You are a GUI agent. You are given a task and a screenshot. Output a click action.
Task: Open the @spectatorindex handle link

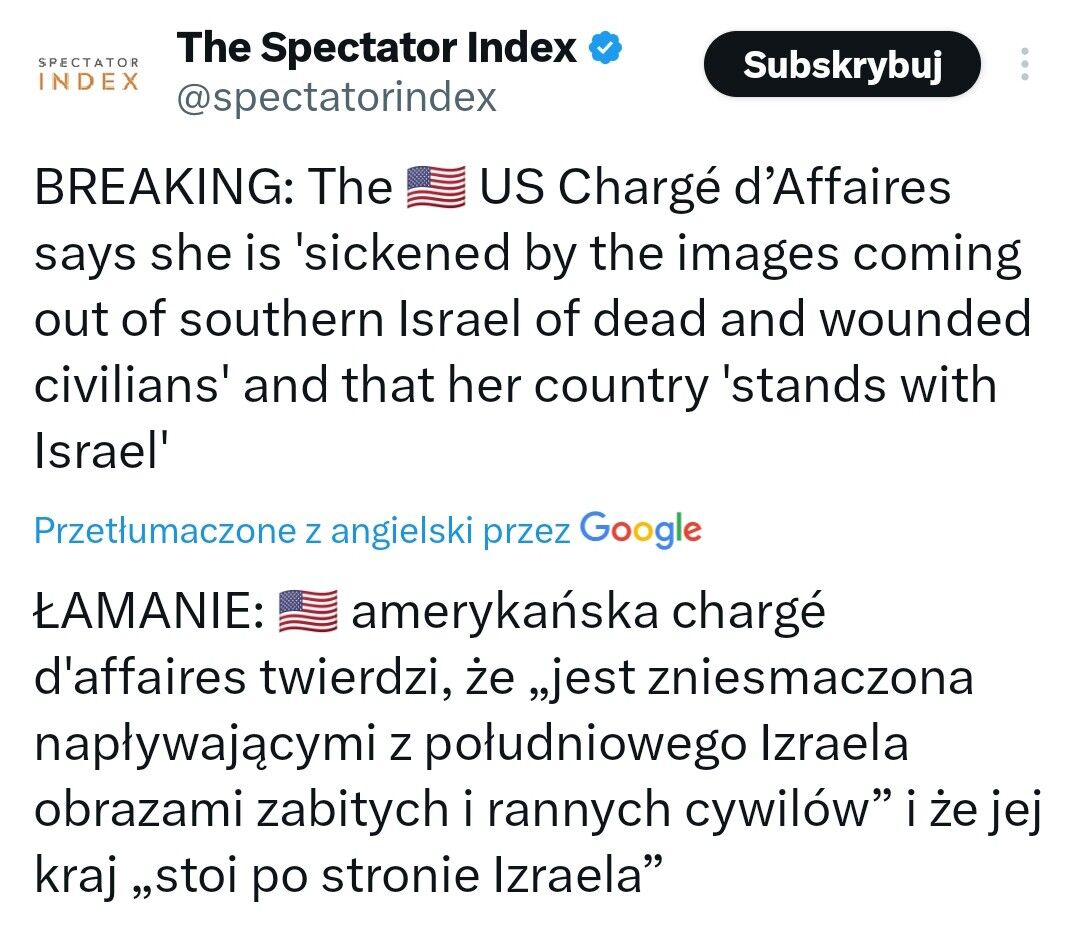pyautogui.click(x=336, y=98)
